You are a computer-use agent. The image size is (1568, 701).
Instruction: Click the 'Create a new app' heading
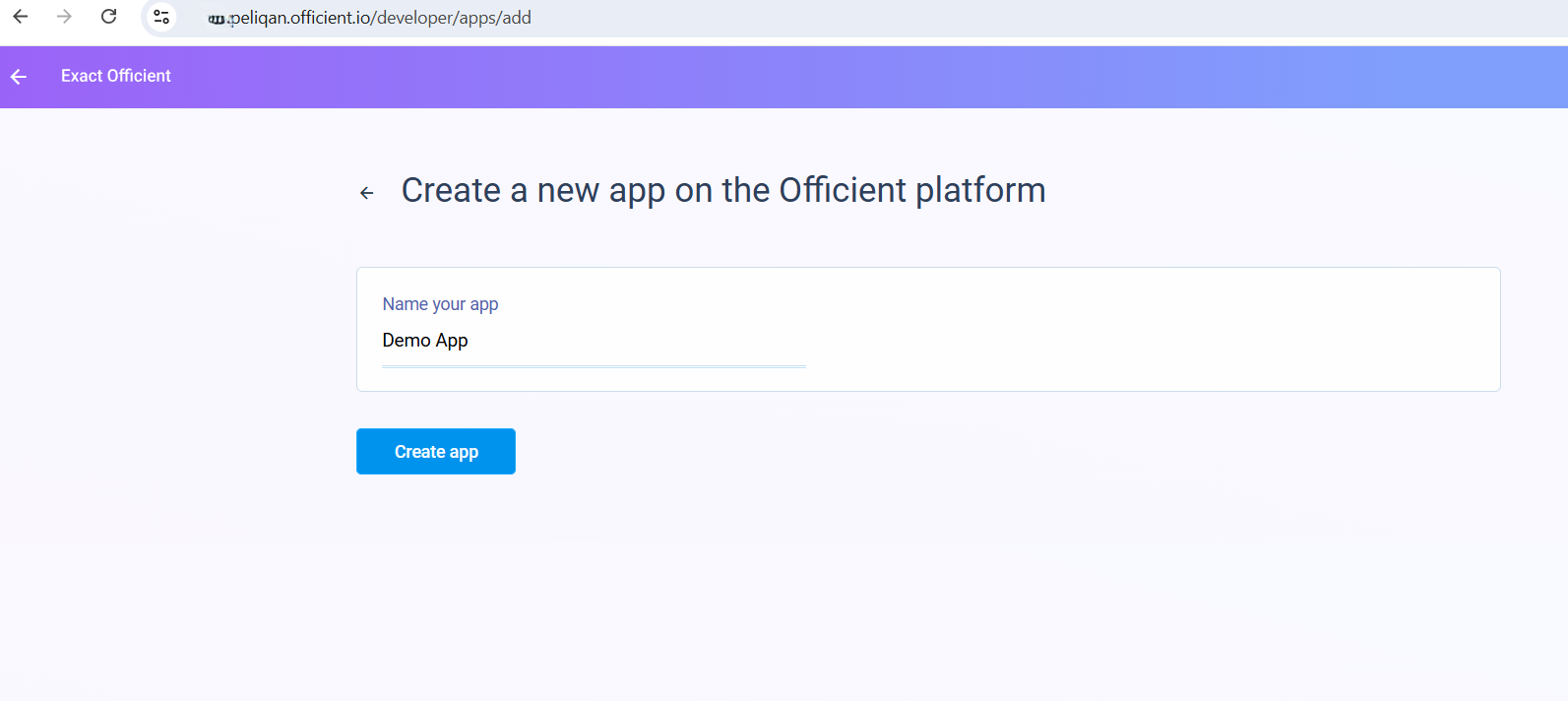point(723,190)
